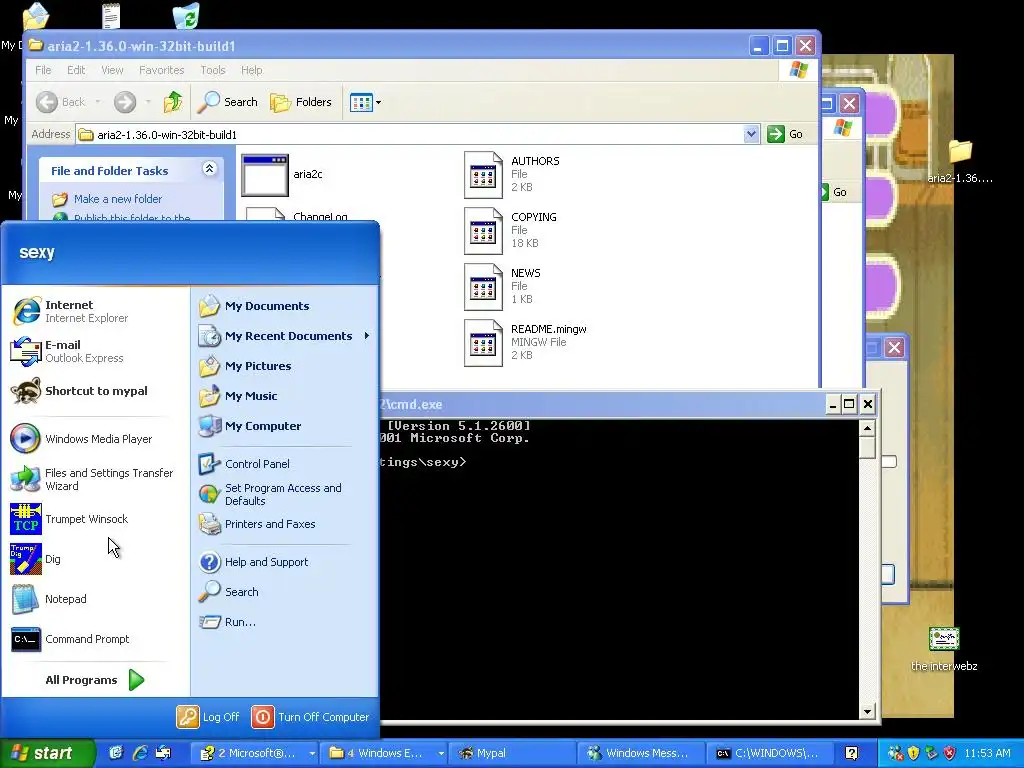
Task: Collapse File and Folder Tasks panel
Action: [x=209, y=169]
